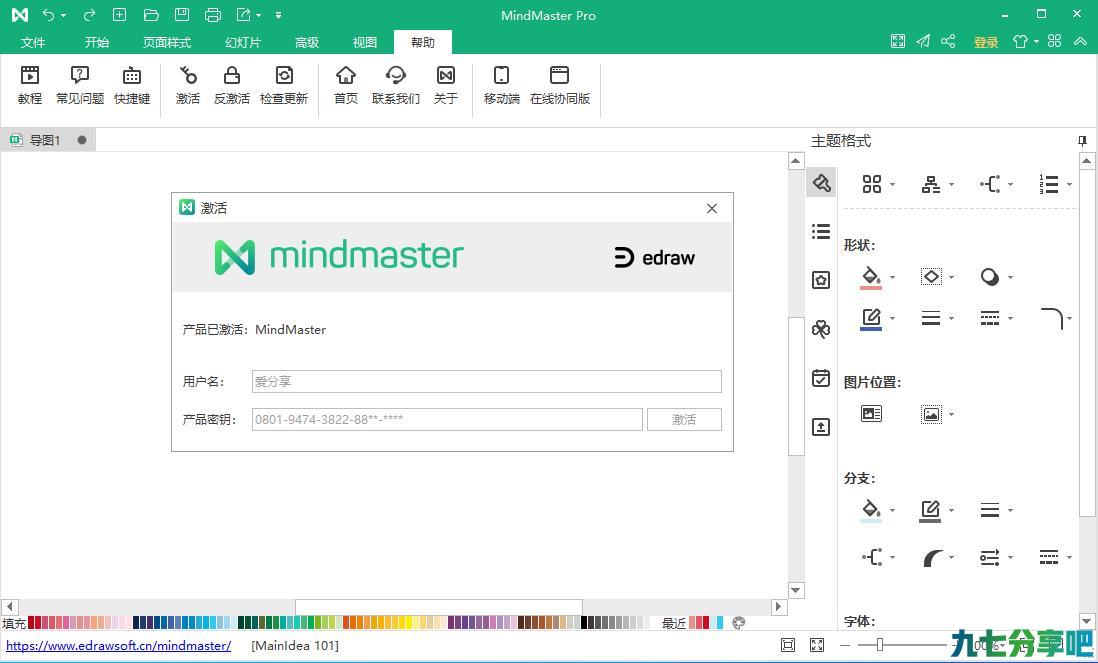Open the shape shadow dropdown
This screenshot has height=663, width=1098.
click(1010, 277)
